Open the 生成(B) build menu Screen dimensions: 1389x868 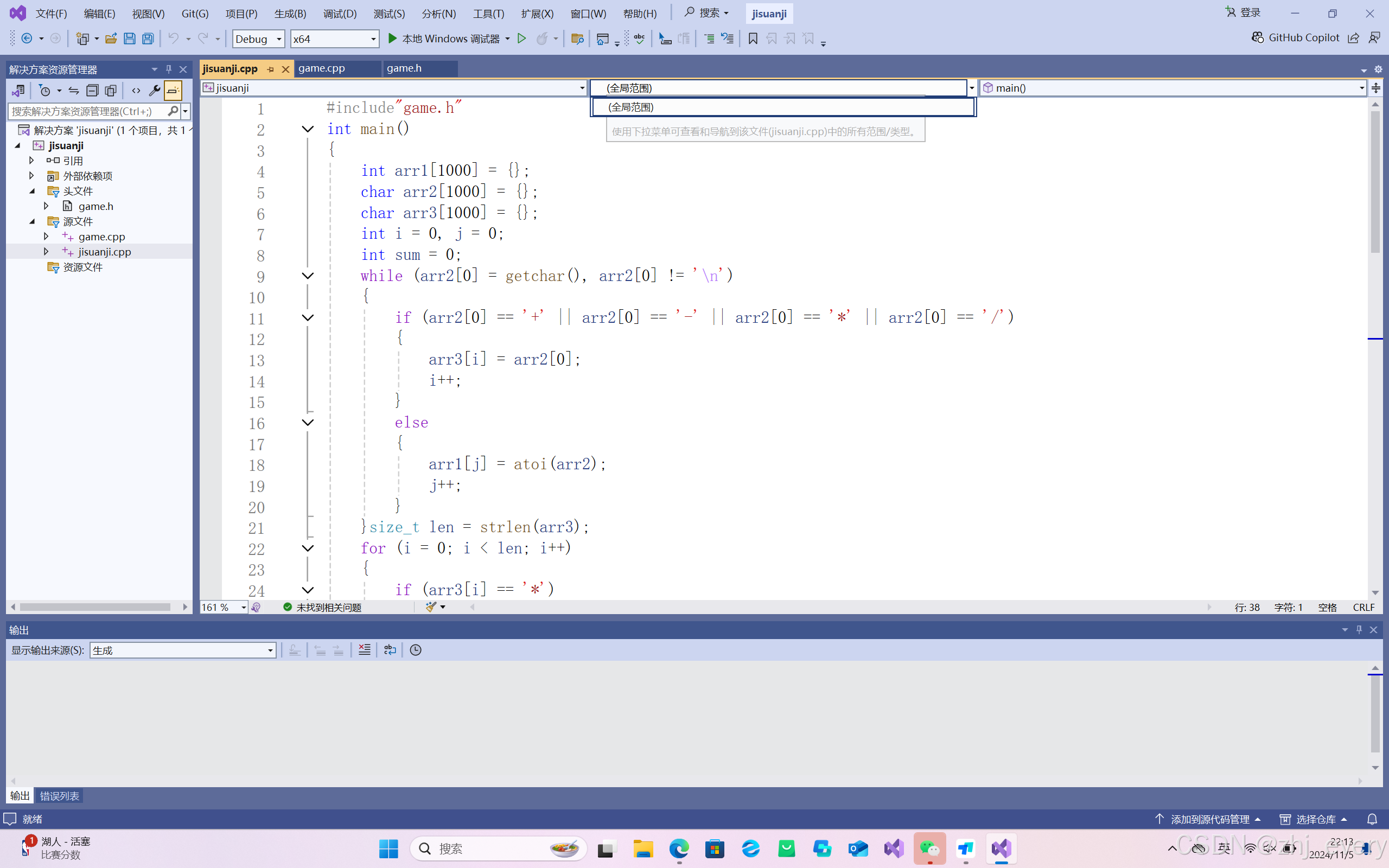pyautogui.click(x=290, y=13)
